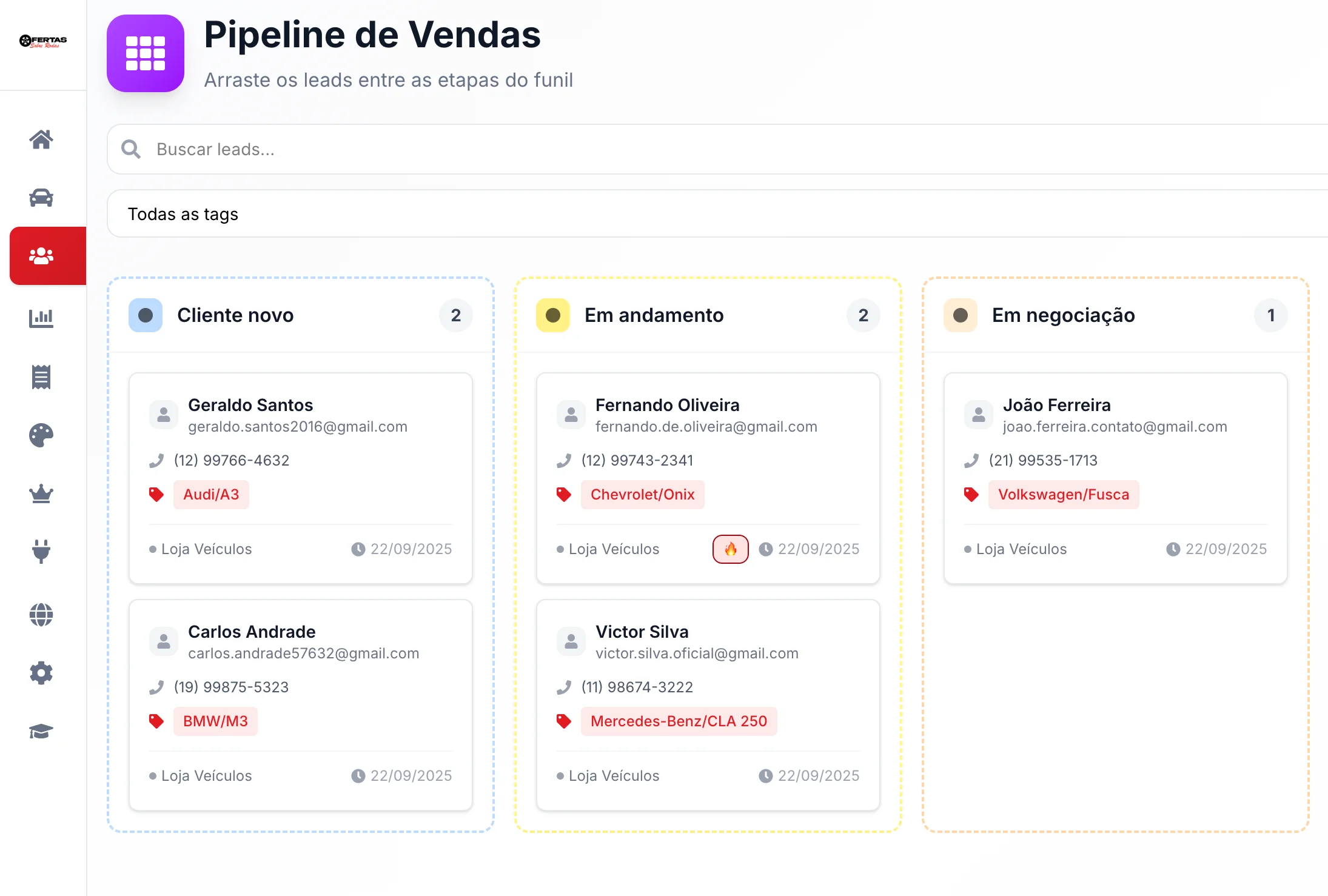The image size is (1328, 896).
Task: Click phone number (11) 98674-3222
Action: click(x=637, y=687)
